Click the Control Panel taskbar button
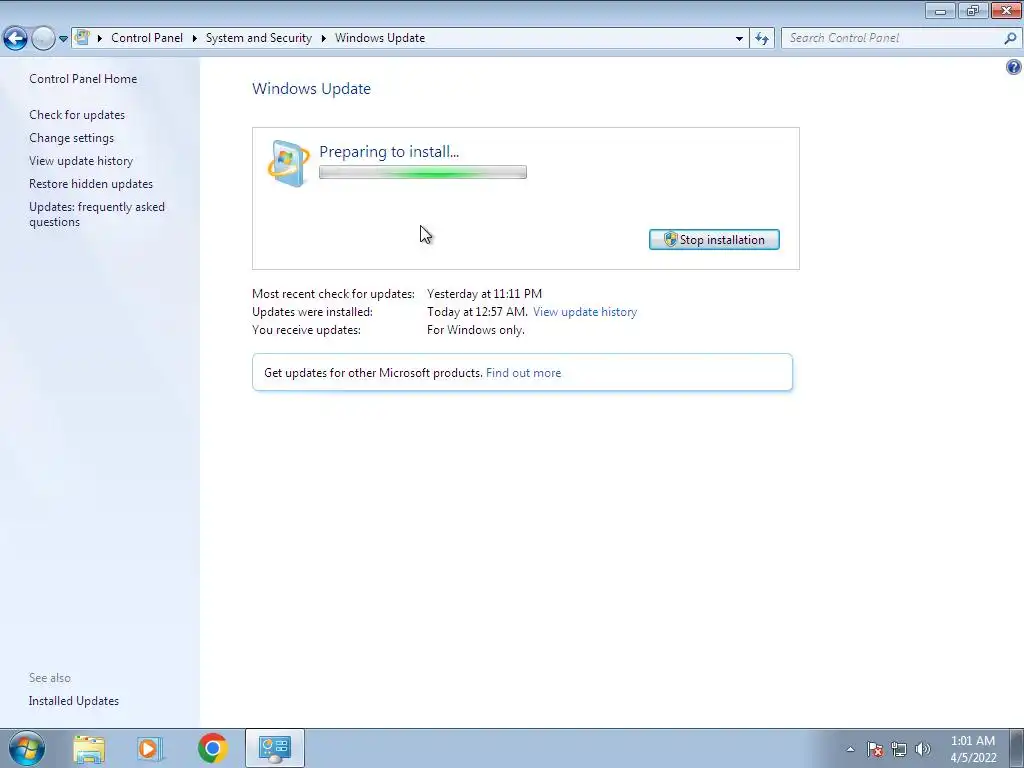This screenshot has width=1024, height=768. coord(275,748)
